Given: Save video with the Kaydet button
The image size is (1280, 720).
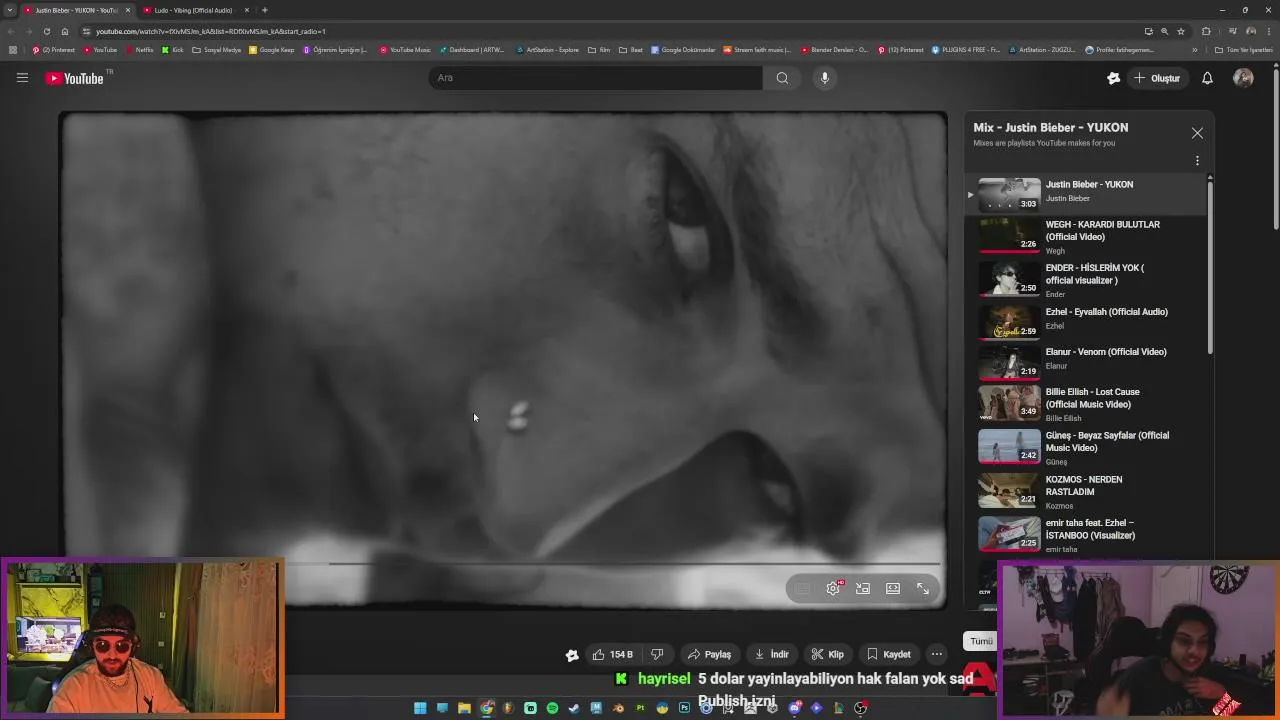Looking at the screenshot, I should (888, 654).
